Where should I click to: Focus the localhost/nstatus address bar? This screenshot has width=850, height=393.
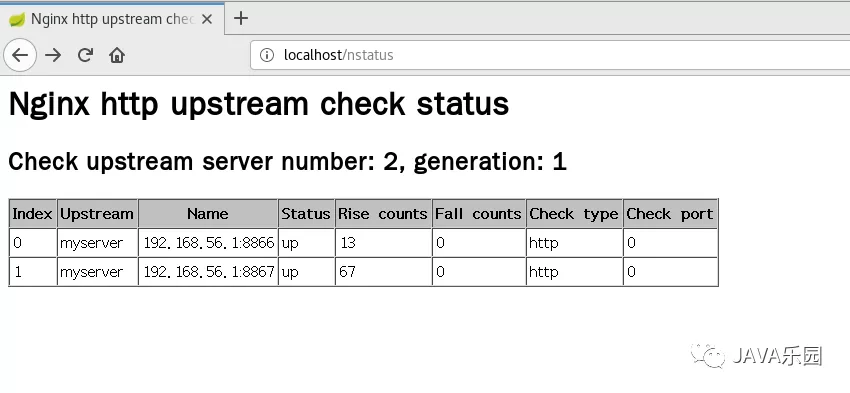click(550, 55)
